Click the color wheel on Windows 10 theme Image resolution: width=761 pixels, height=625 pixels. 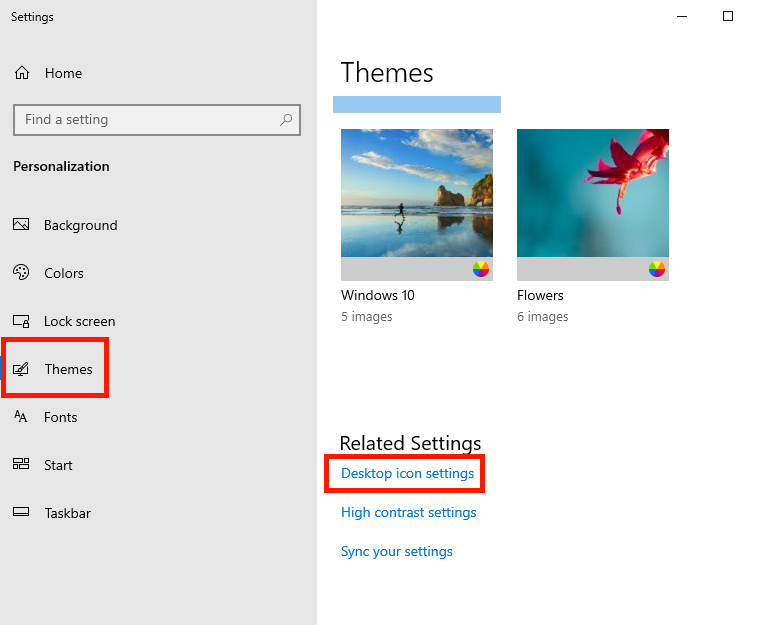click(x=481, y=269)
